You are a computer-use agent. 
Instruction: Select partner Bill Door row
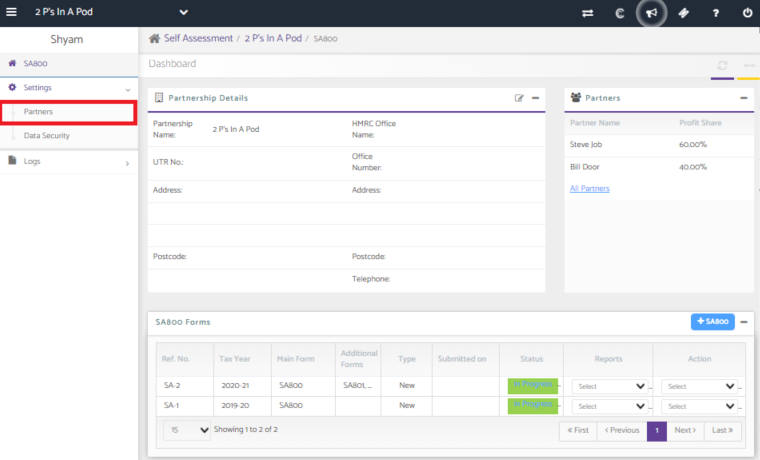[659, 167]
